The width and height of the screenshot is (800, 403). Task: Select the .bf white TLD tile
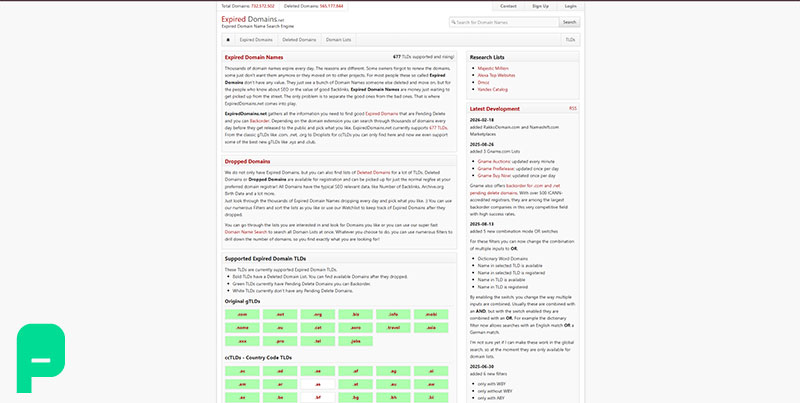click(317, 397)
